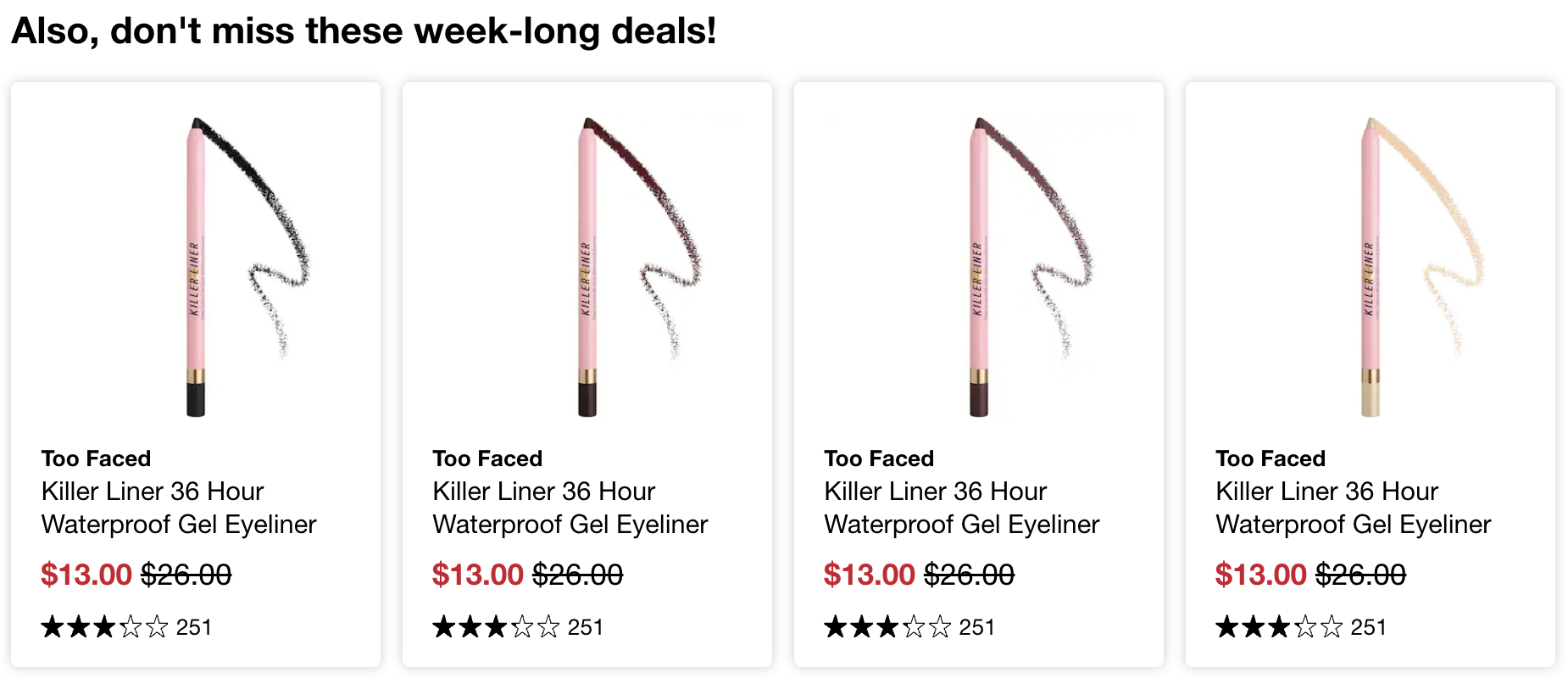Image resolution: width=1568 pixels, height=678 pixels.
Task: Click Too Faced brand on black eyeliner card
Action: point(96,458)
